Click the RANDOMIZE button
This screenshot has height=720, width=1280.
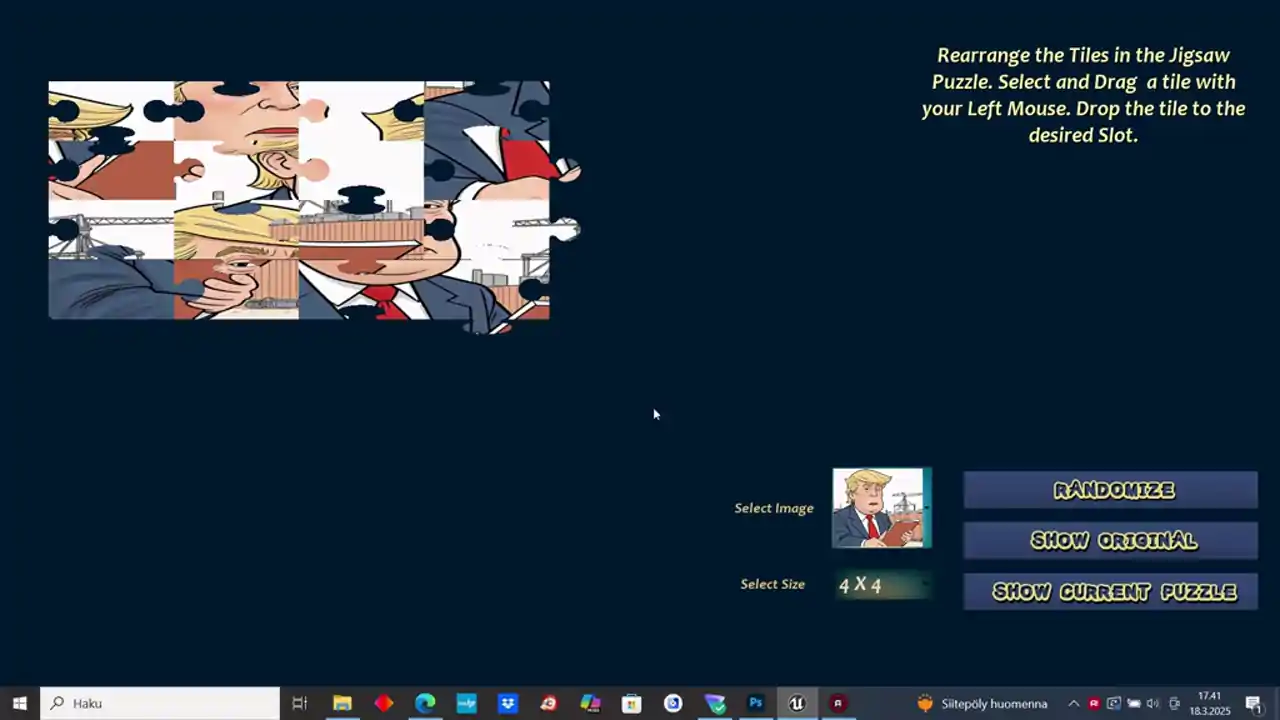1110,490
